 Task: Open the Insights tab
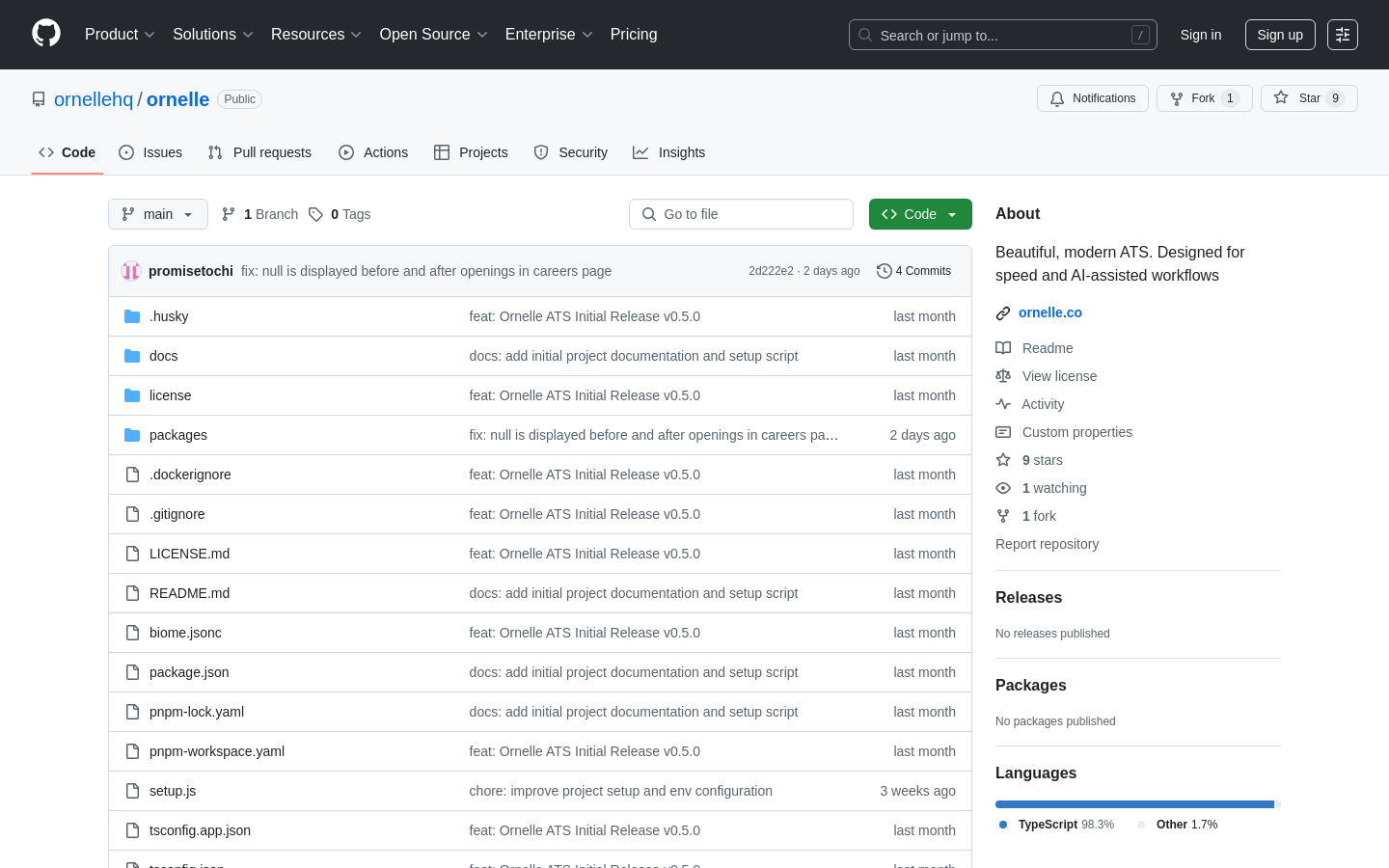point(669,152)
